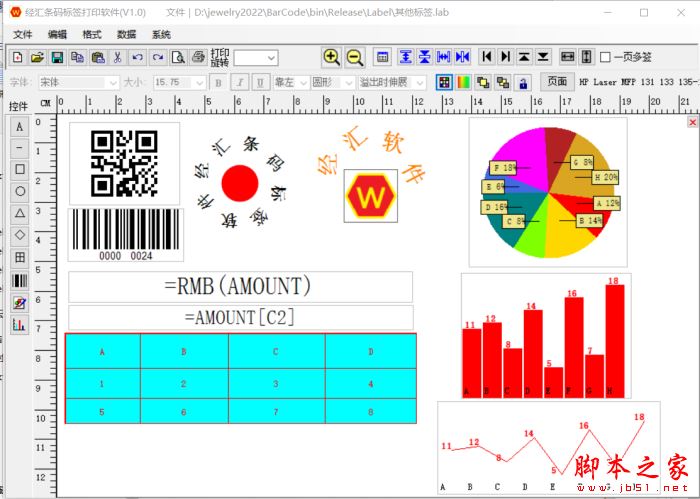The width and height of the screenshot is (700, 499).
Task: Open the calendar/date toolbar icon
Action: tap(382, 57)
